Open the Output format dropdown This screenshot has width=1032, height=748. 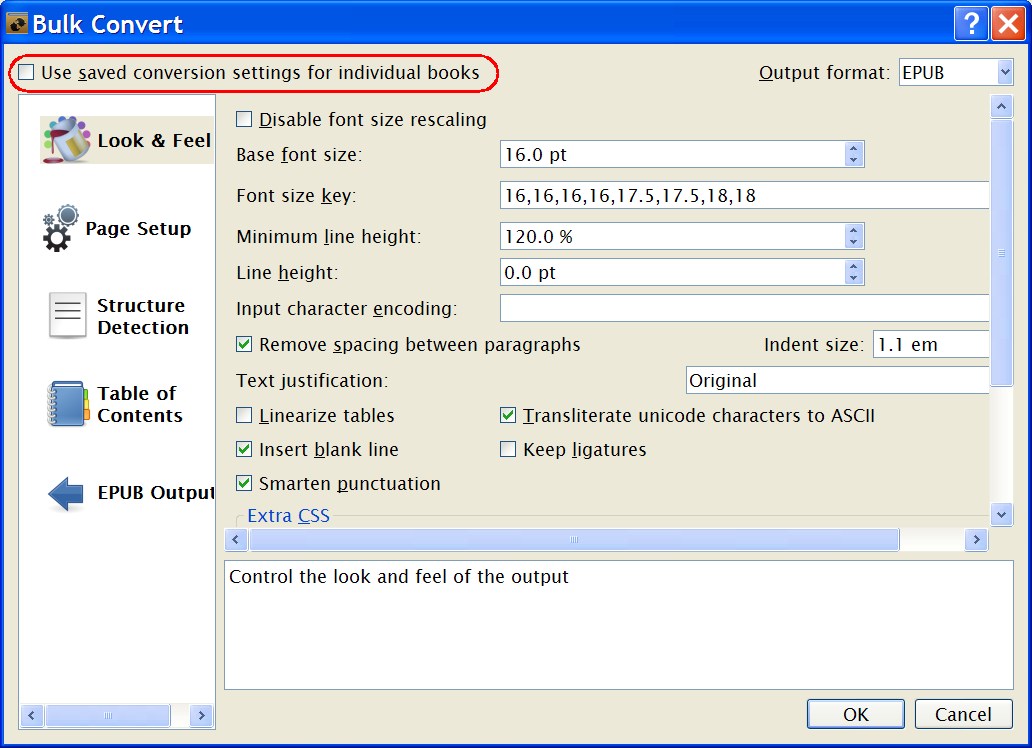pyautogui.click(x=1004, y=72)
